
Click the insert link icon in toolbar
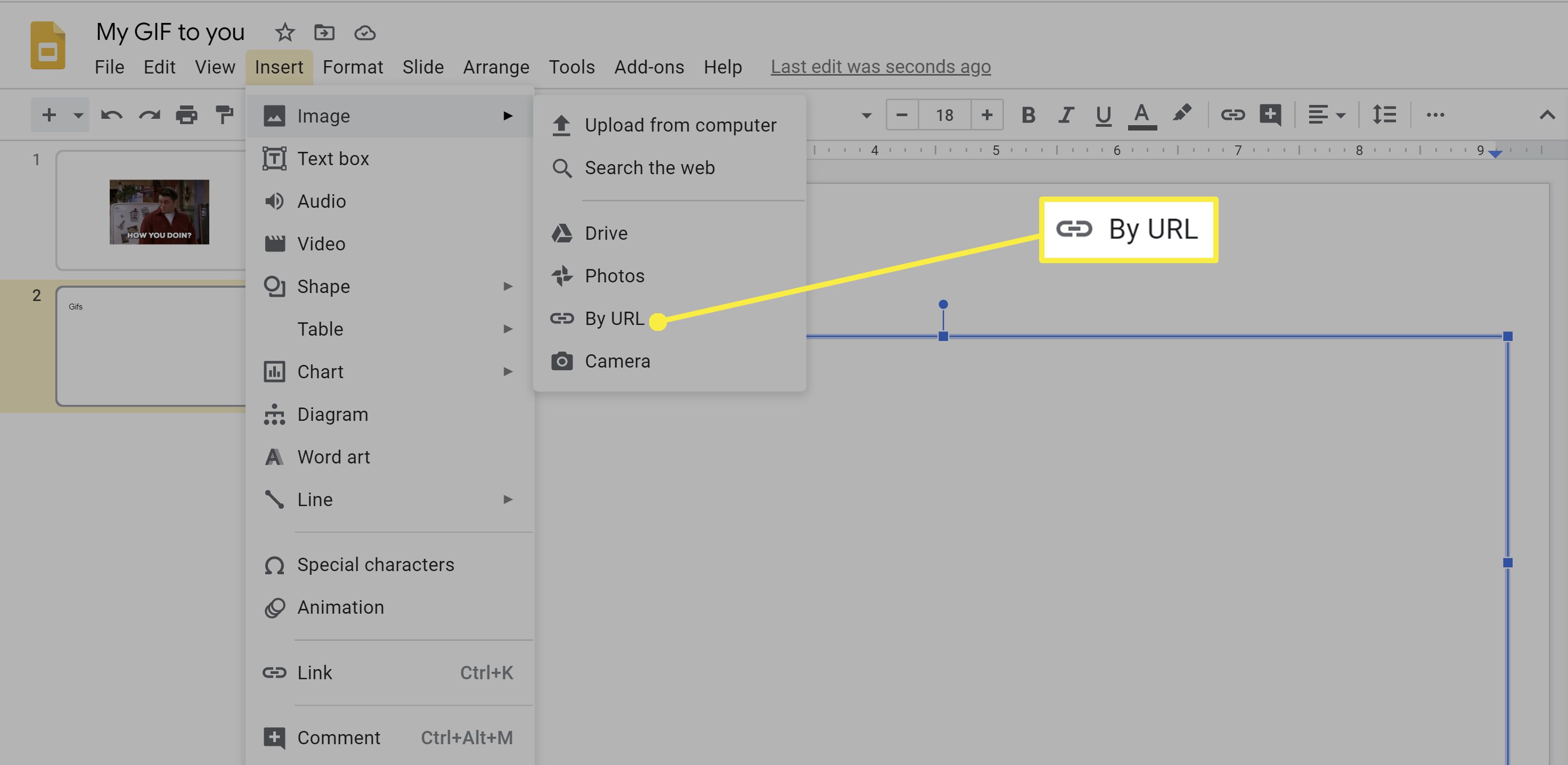coord(1232,113)
